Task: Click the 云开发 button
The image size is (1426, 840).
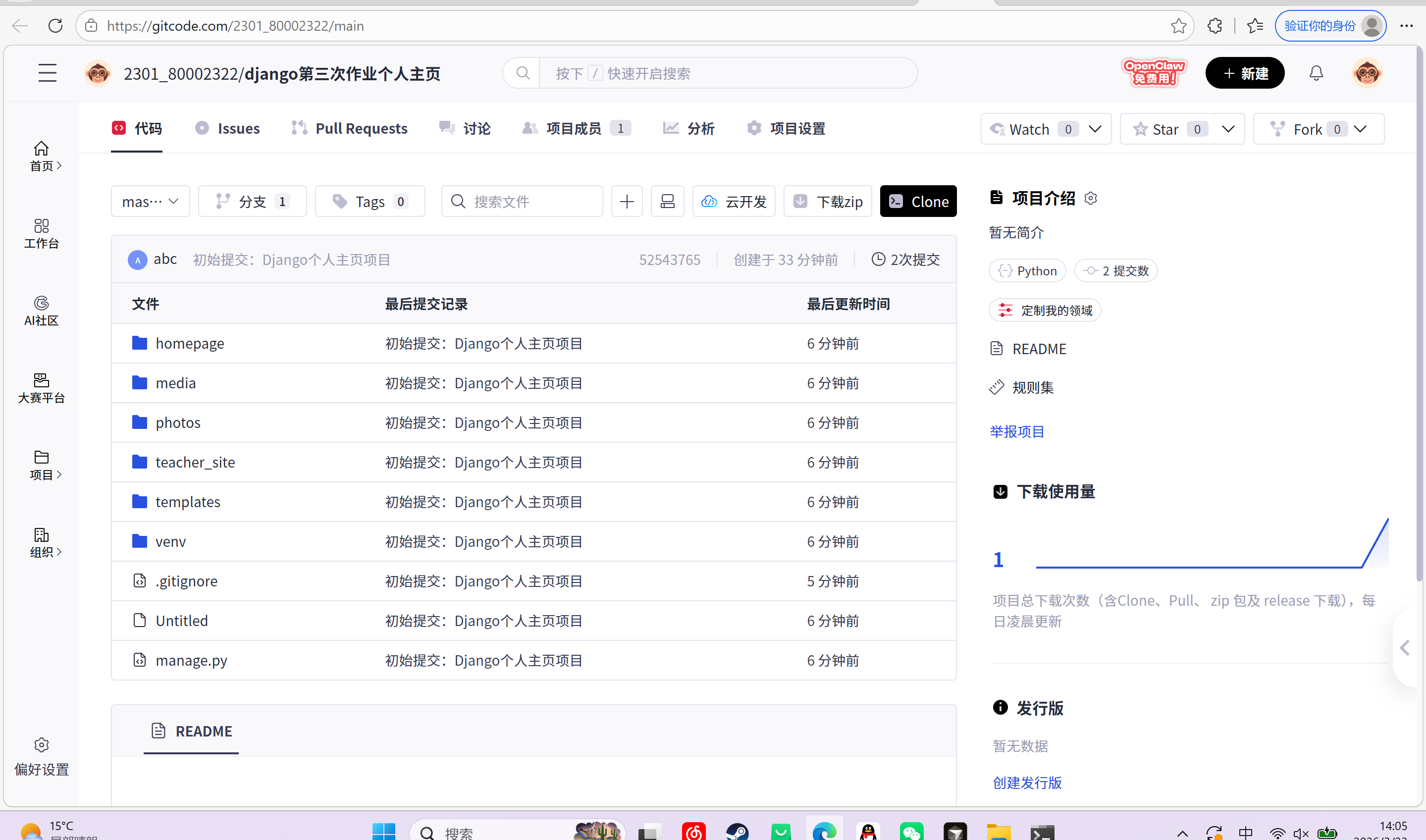Action: [x=734, y=202]
